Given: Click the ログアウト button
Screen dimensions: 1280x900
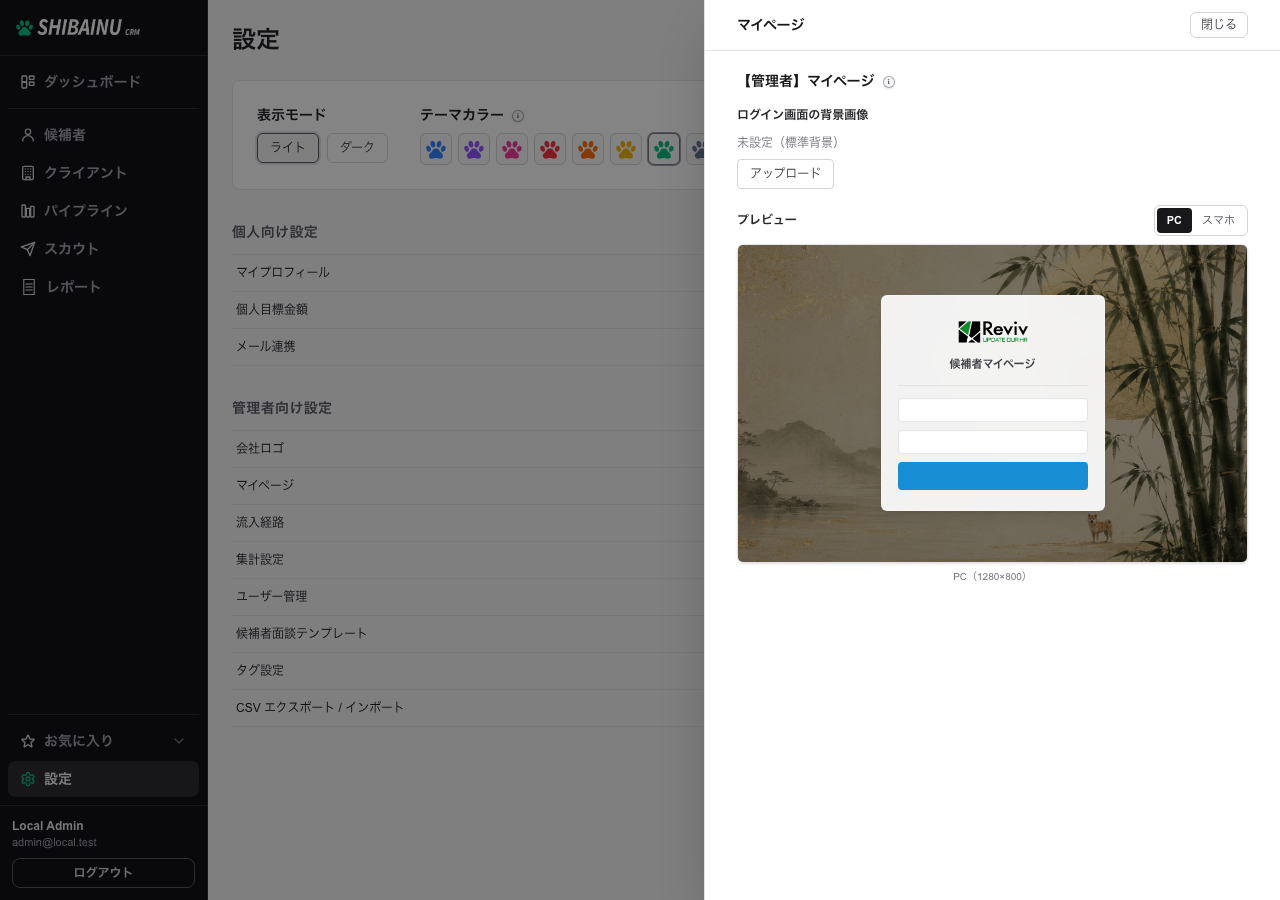Looking at the screenshot, I should pos(103,872).
